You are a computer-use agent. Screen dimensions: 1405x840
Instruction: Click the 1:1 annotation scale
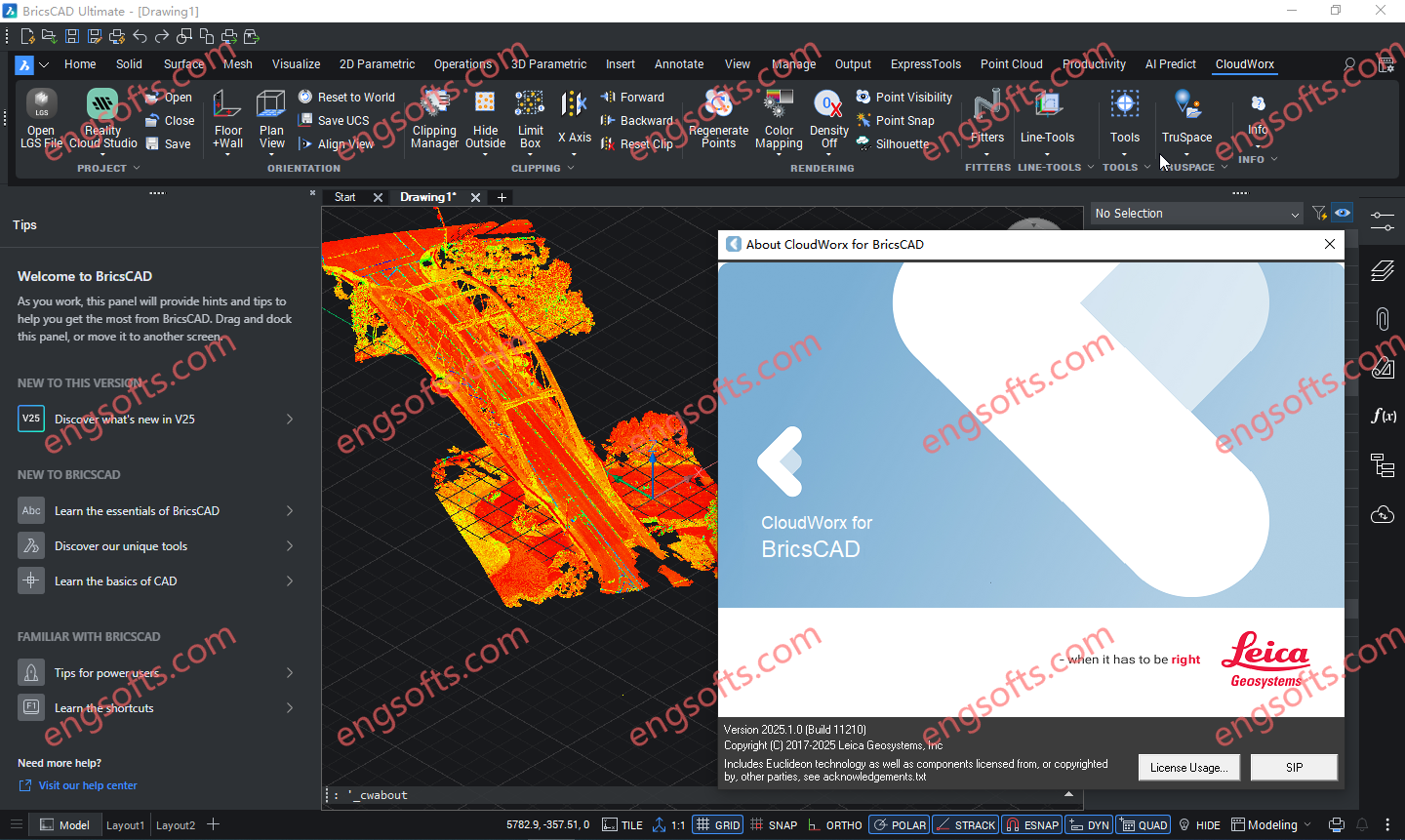[x=669, y=825]
